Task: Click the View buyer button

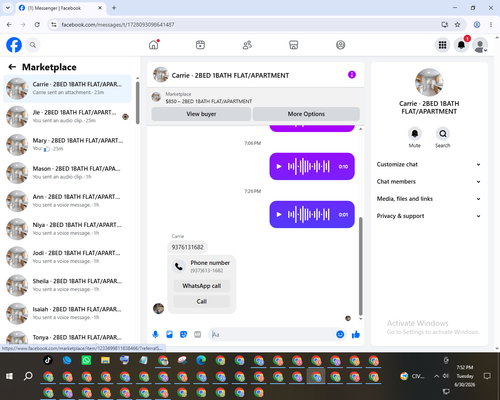Action: pyautogui.click(x=201, y=114)
